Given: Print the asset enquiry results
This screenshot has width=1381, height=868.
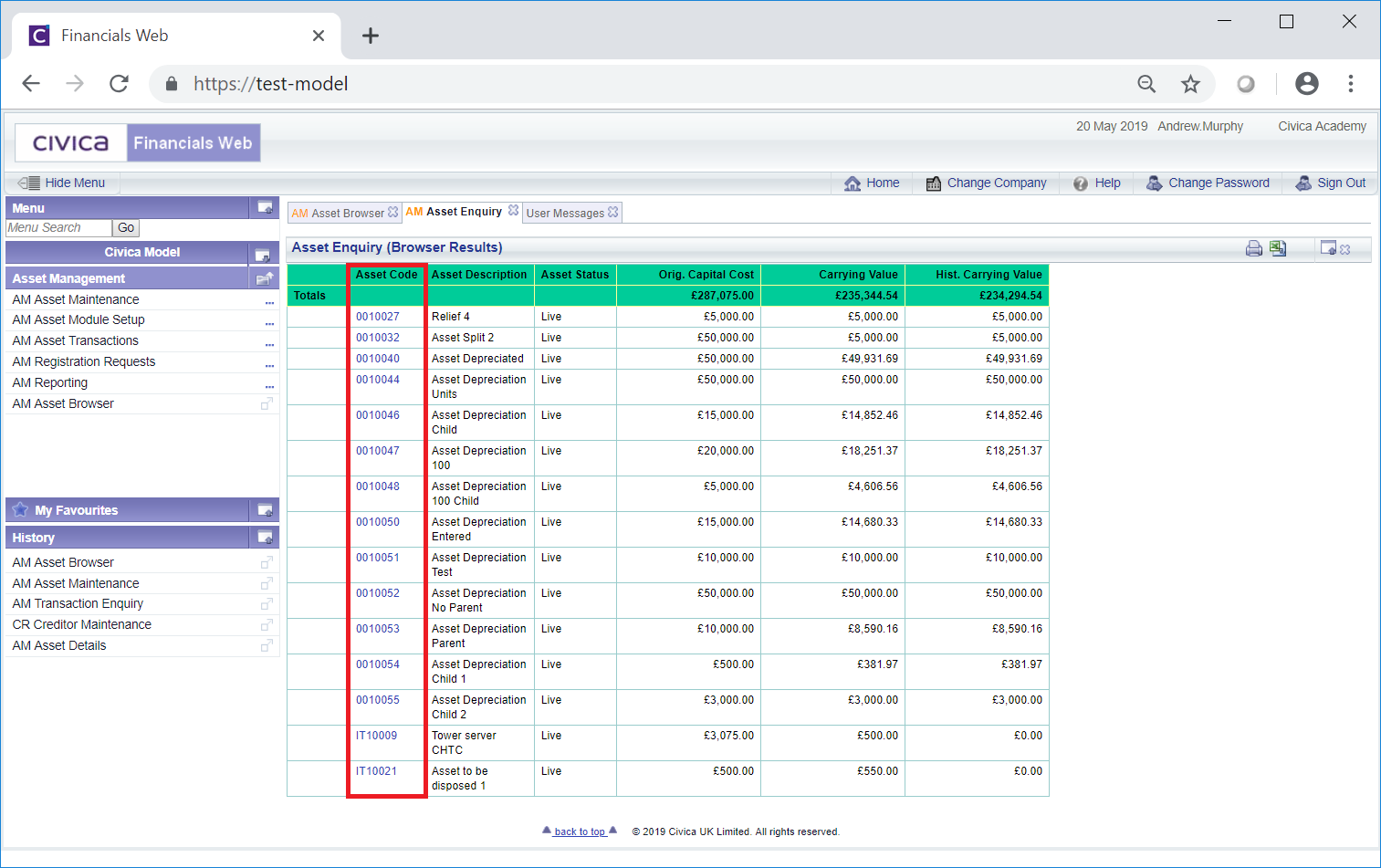Looking at the screenshot, I should tap(1254, 248).
